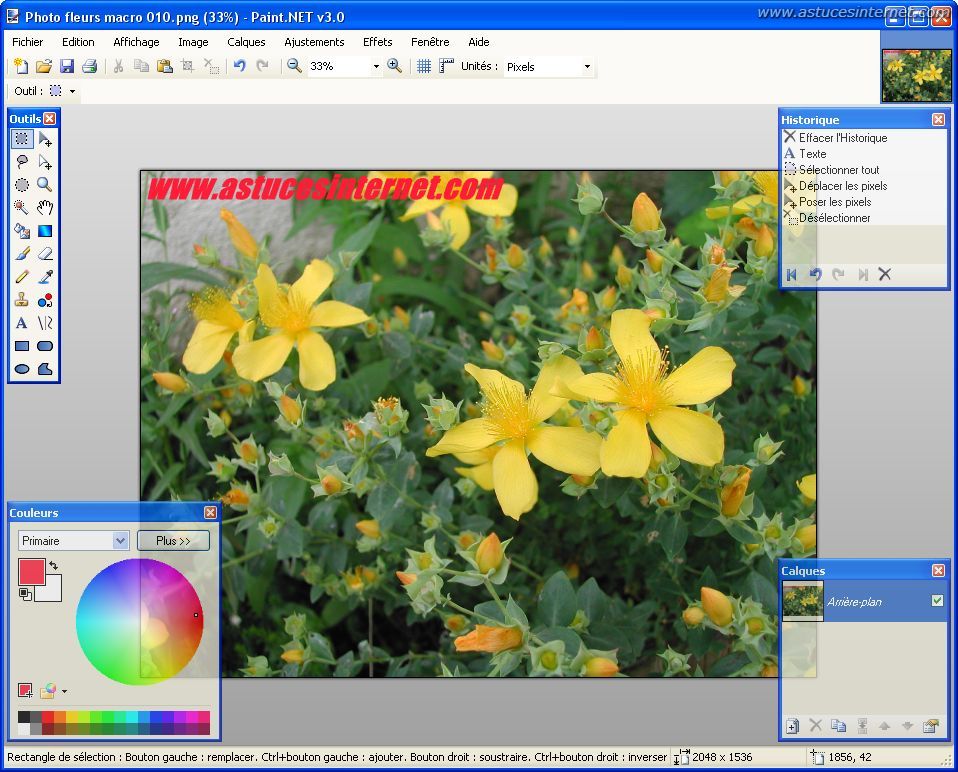
Task: Click the image thumbnail at top right
Action: [x=916, y=75]
